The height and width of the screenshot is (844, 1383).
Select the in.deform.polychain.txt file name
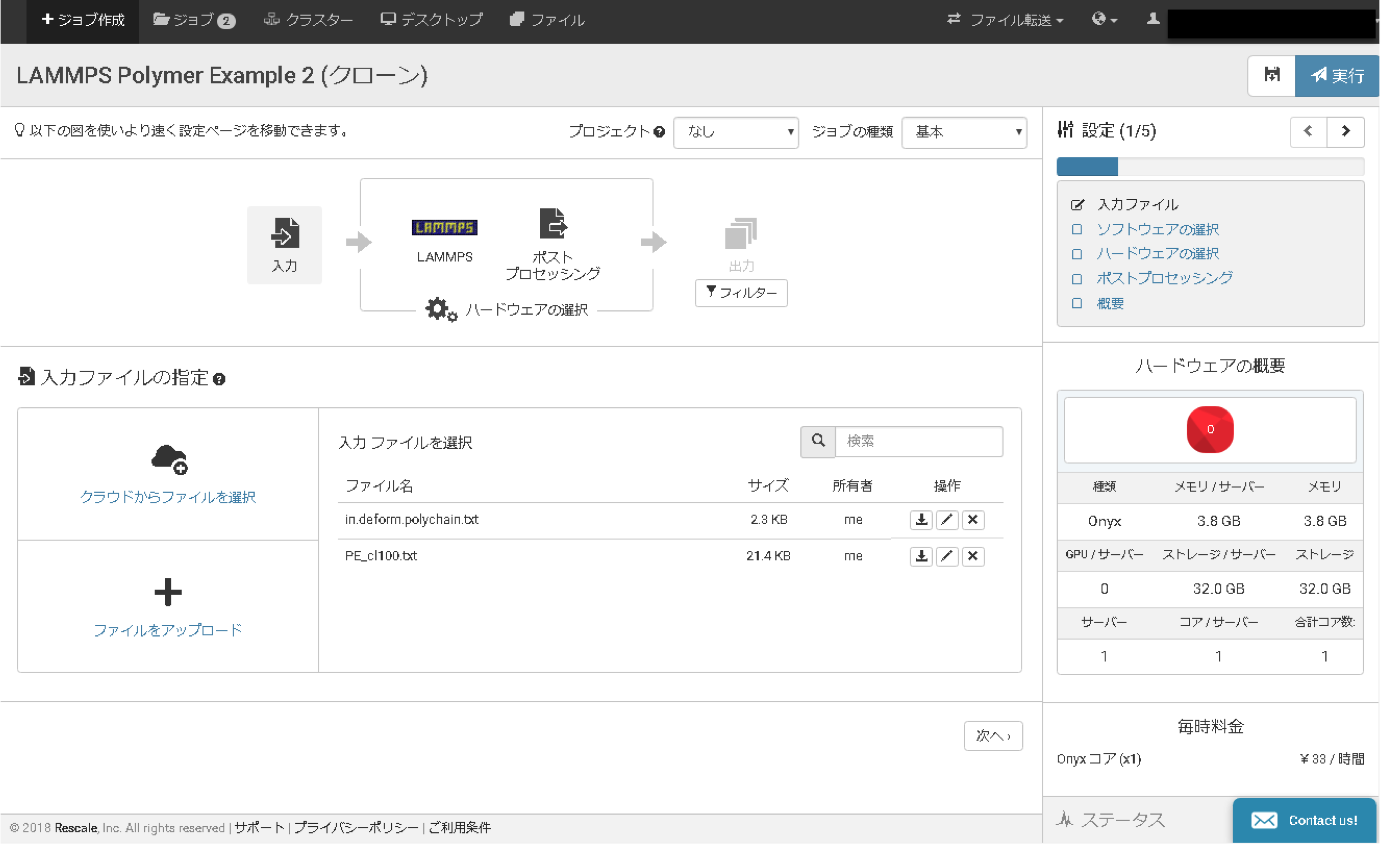click(412, 520)
